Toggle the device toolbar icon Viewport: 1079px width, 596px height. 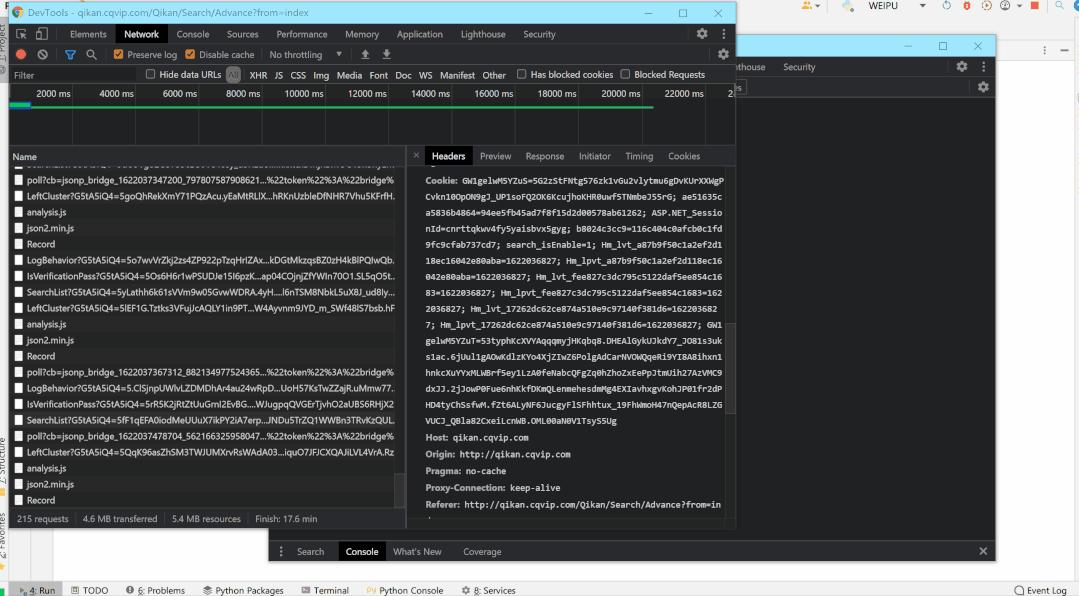pos(41,34)
